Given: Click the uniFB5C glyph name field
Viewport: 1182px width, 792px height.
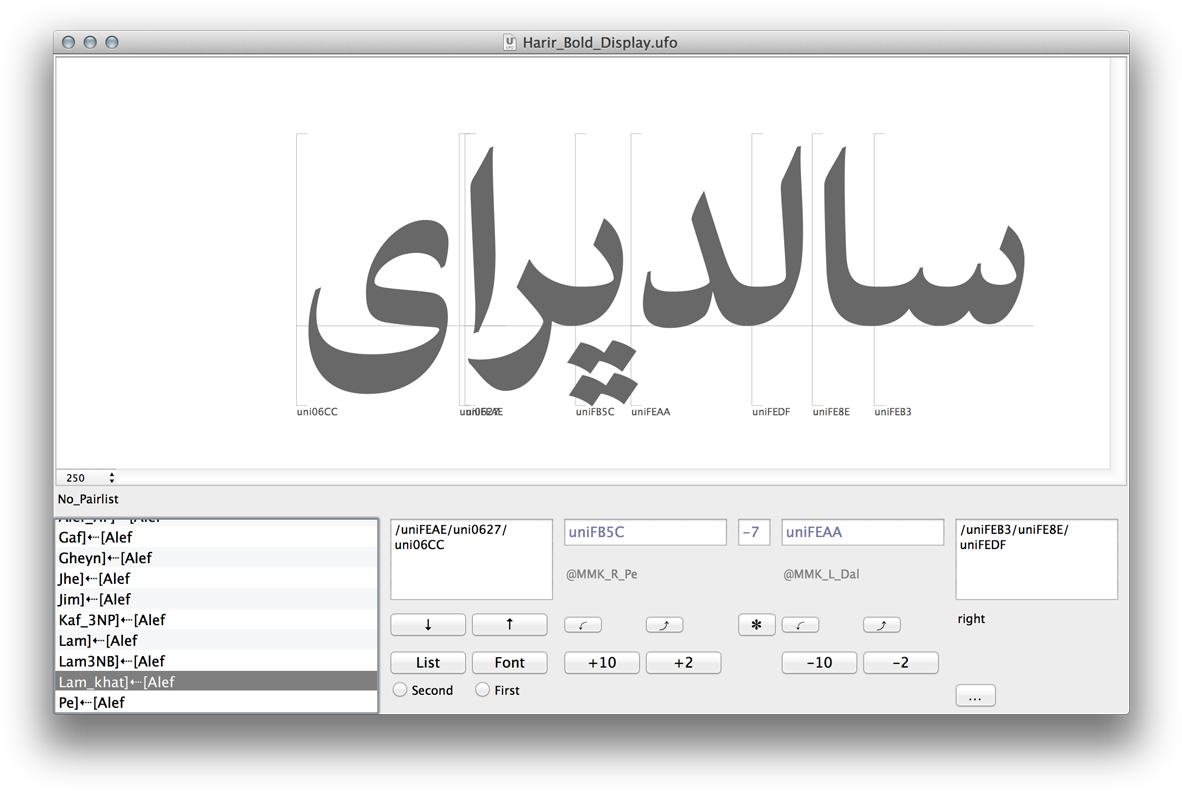Looking at the screenshot, I should tap(645, 531).
